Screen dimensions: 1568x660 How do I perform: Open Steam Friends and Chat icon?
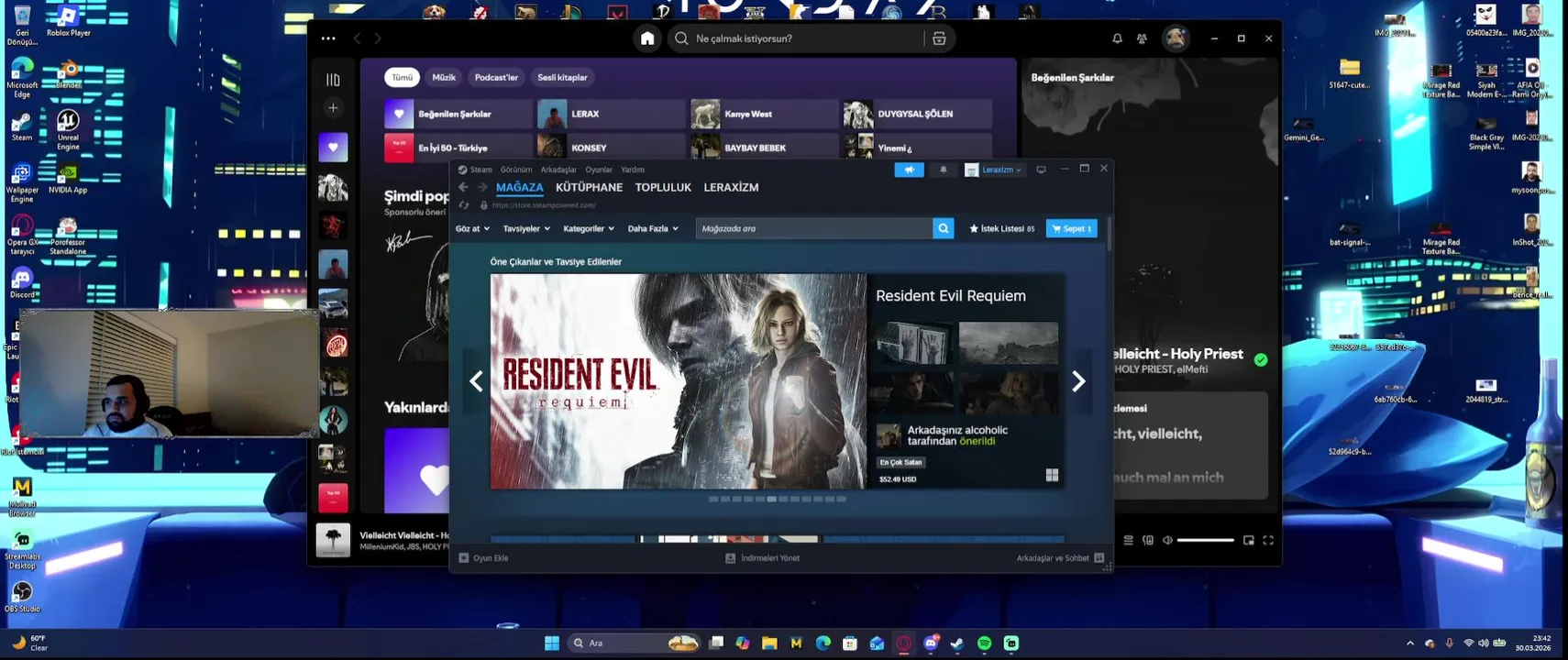point(1099,557)
